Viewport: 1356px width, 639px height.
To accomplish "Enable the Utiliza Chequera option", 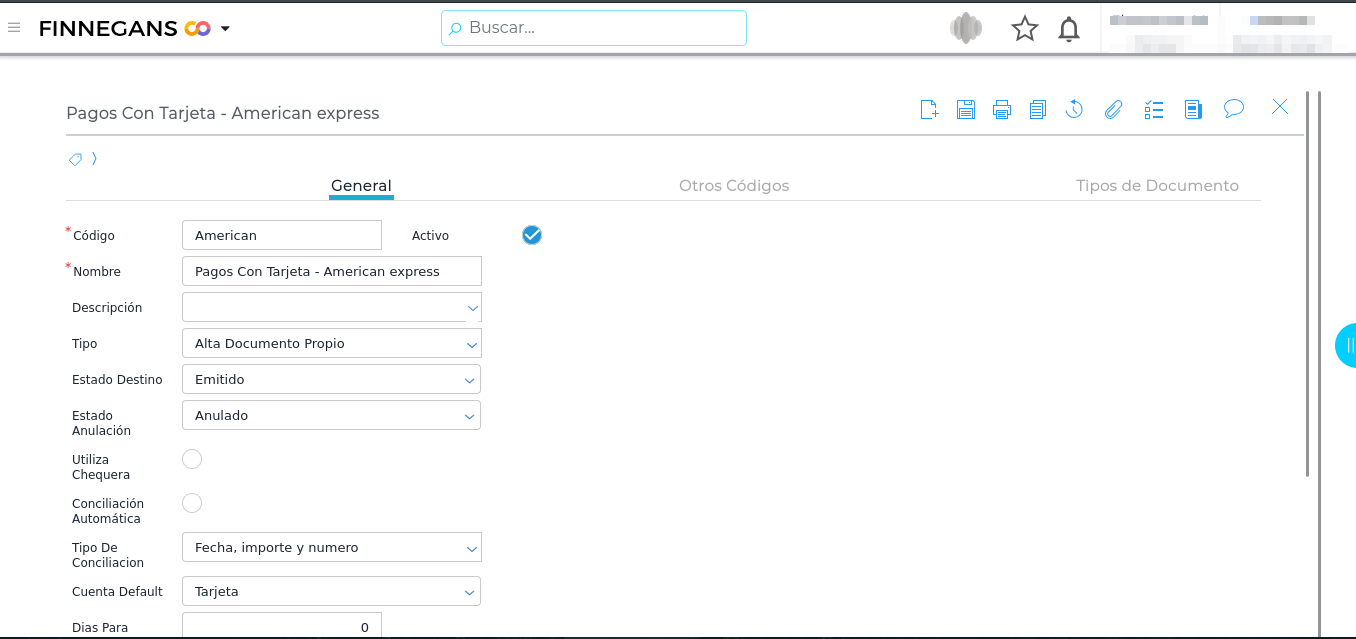I will point(192,459).
